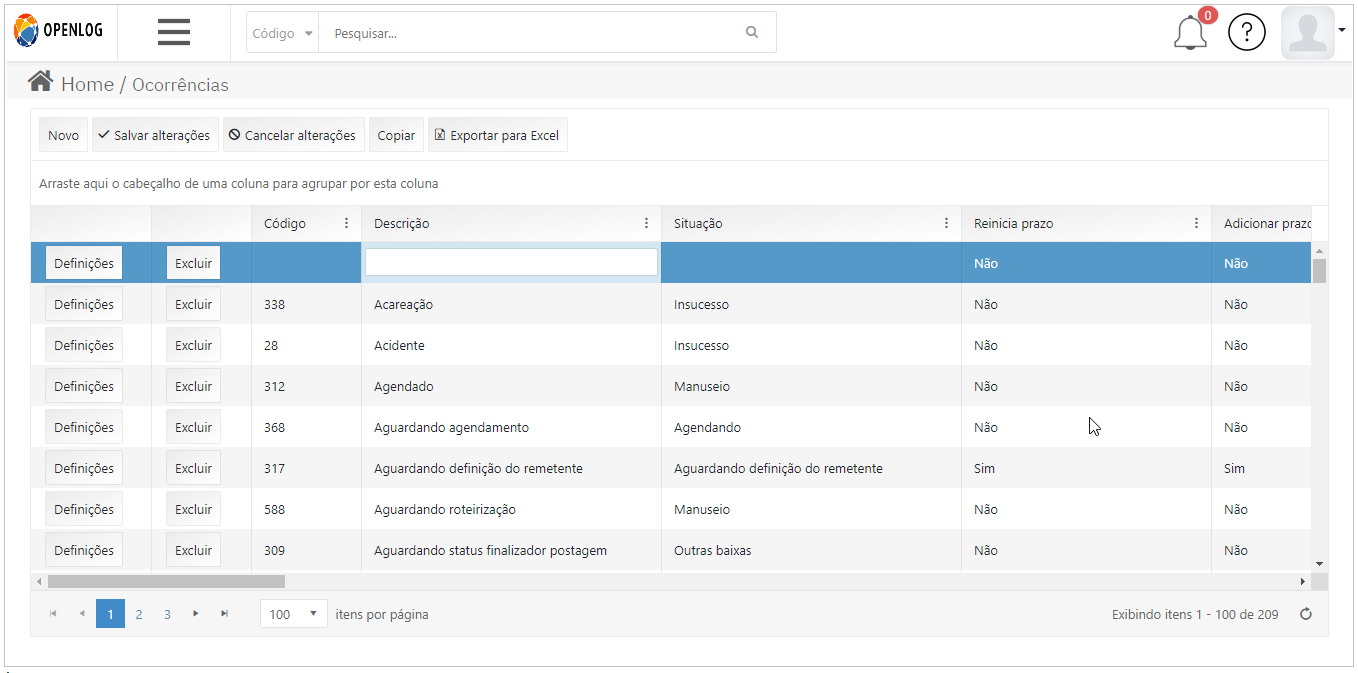This screenshot has height=673, width=1358.
Task: Click the vertical scrollbar thumb
Action: tap(1319, 271)
